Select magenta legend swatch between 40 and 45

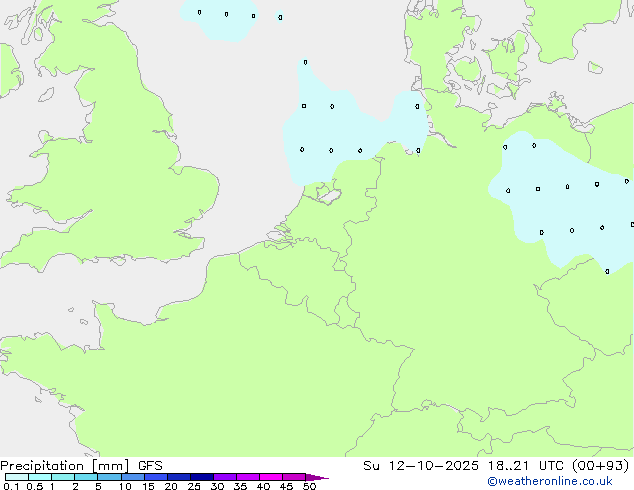(x=271, y=477)
